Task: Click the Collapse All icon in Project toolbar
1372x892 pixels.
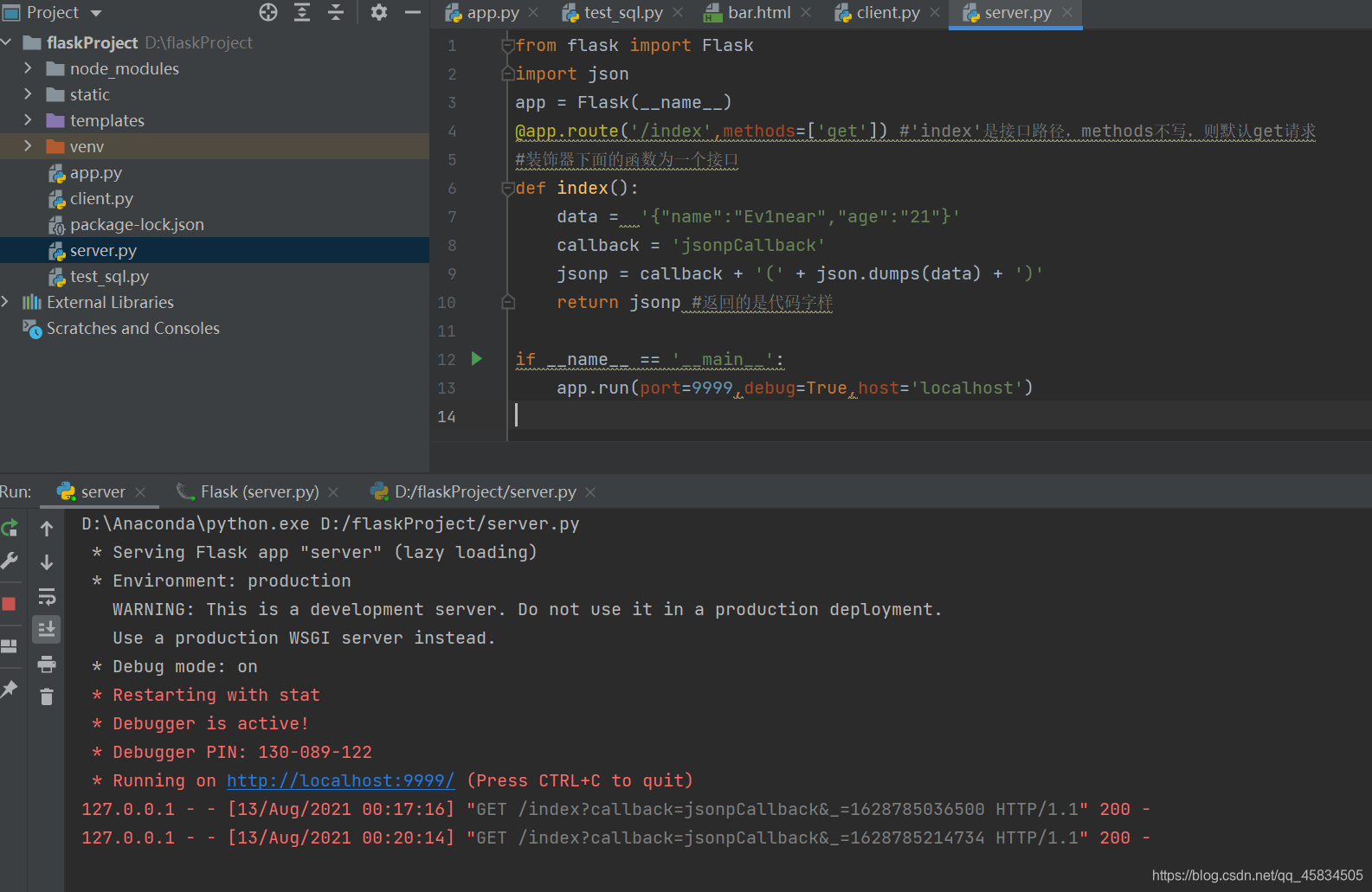Action: point(336,12)
